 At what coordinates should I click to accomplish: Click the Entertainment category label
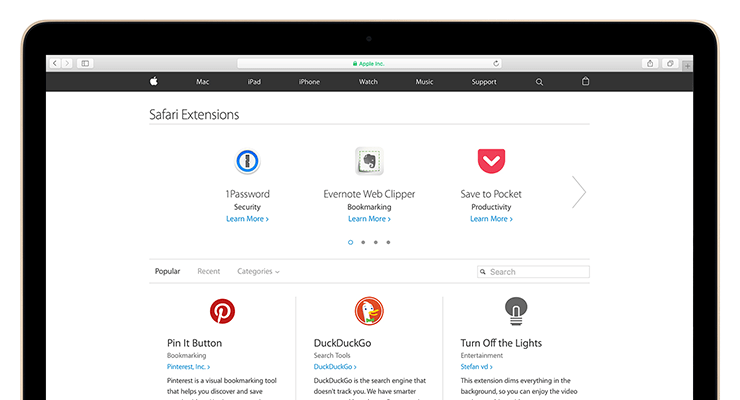click(x=482, y=355)
